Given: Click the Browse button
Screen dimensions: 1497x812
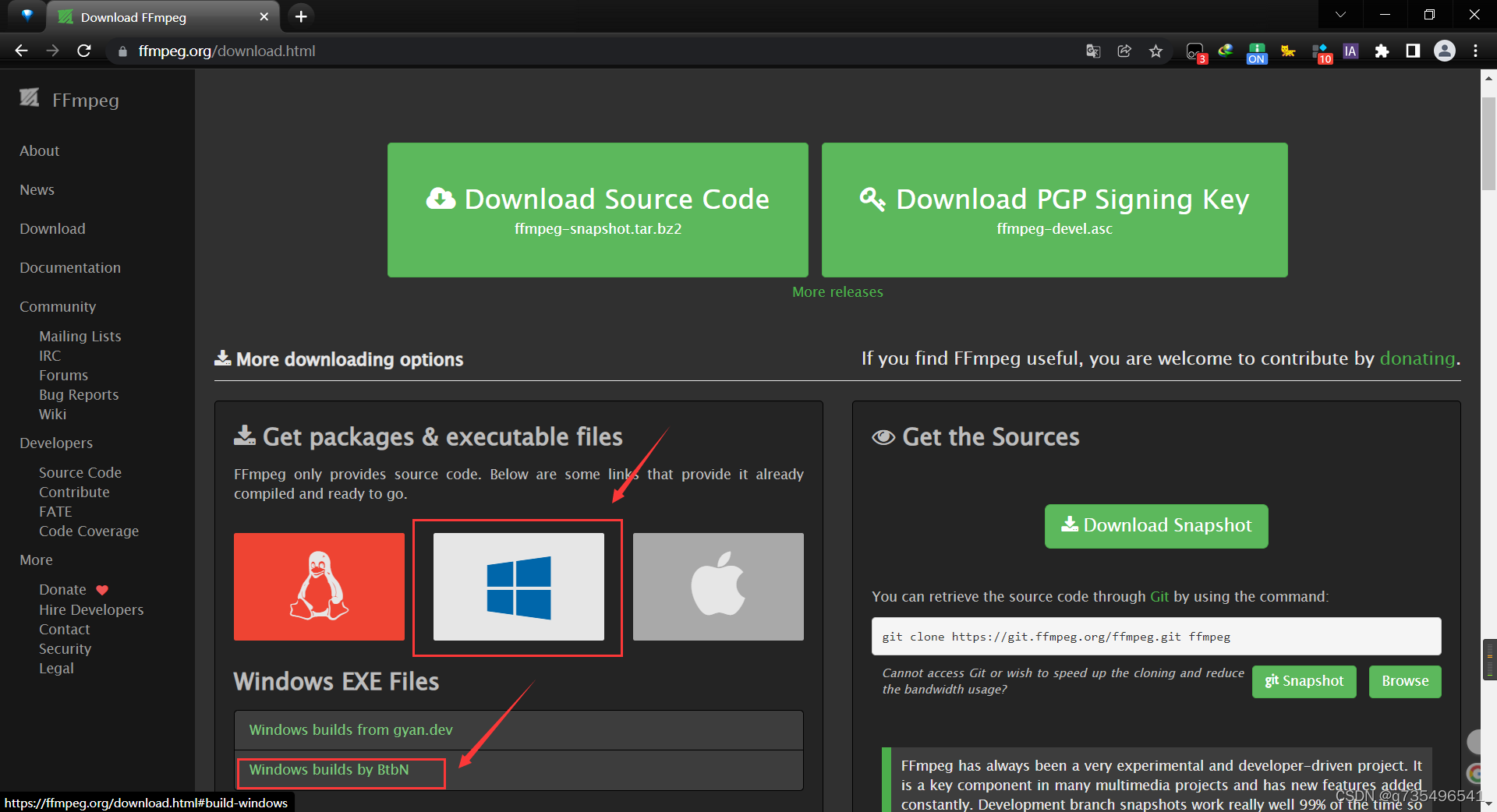Looking at the screenshot, I should tap(1405, 681).
